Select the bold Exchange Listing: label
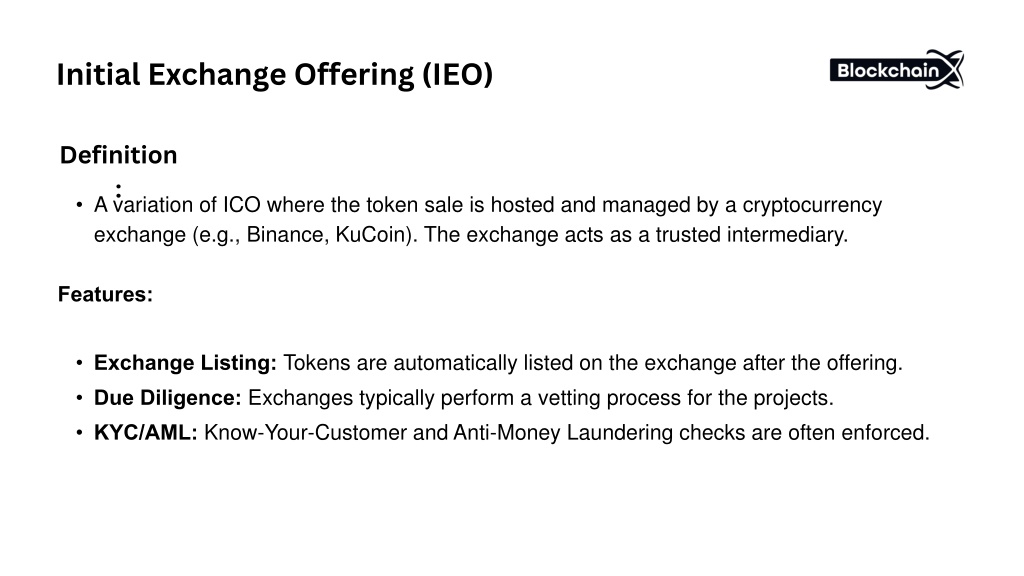The image size is (1024, 576). point(185,363)
